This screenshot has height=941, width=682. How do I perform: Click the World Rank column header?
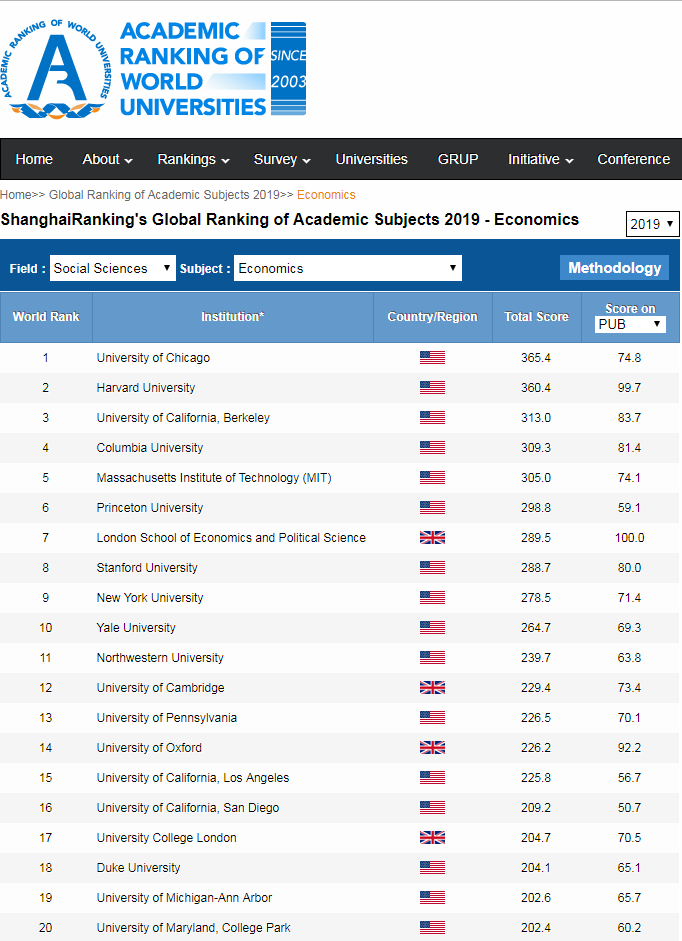point(46,317)
